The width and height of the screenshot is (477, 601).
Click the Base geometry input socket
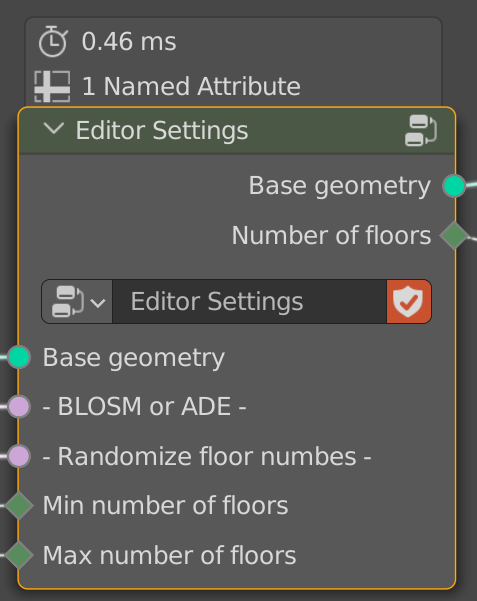19,357
